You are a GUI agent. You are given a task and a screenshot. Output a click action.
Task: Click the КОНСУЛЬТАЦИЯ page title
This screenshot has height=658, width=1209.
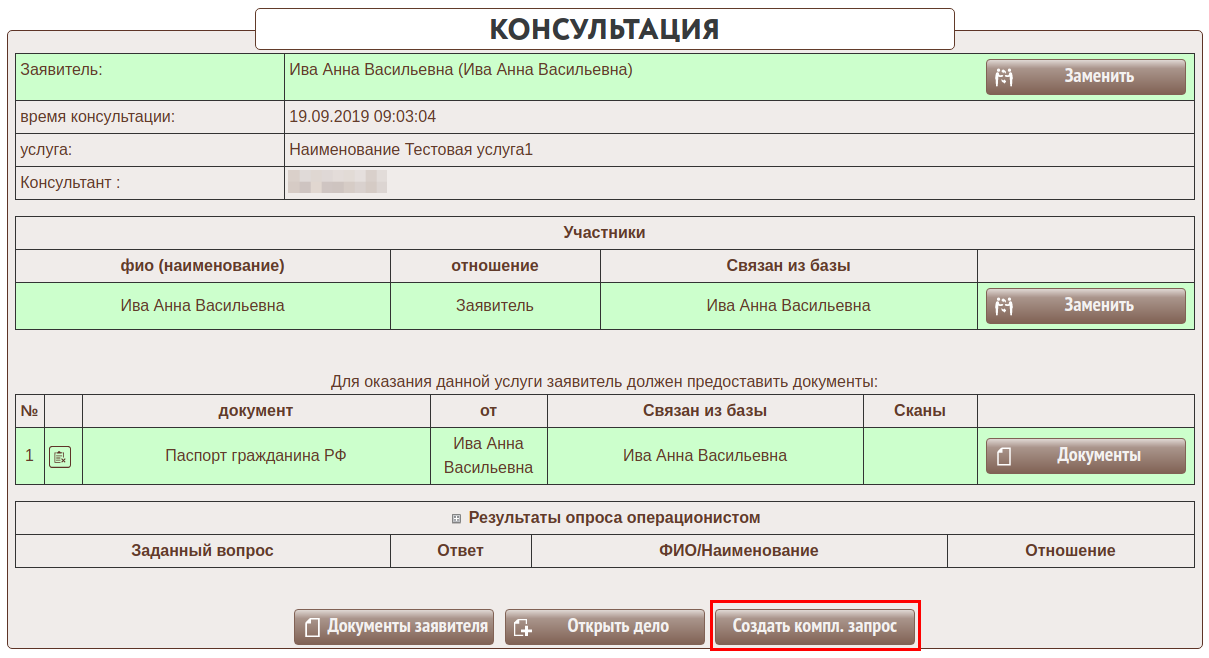coord(604,29)
